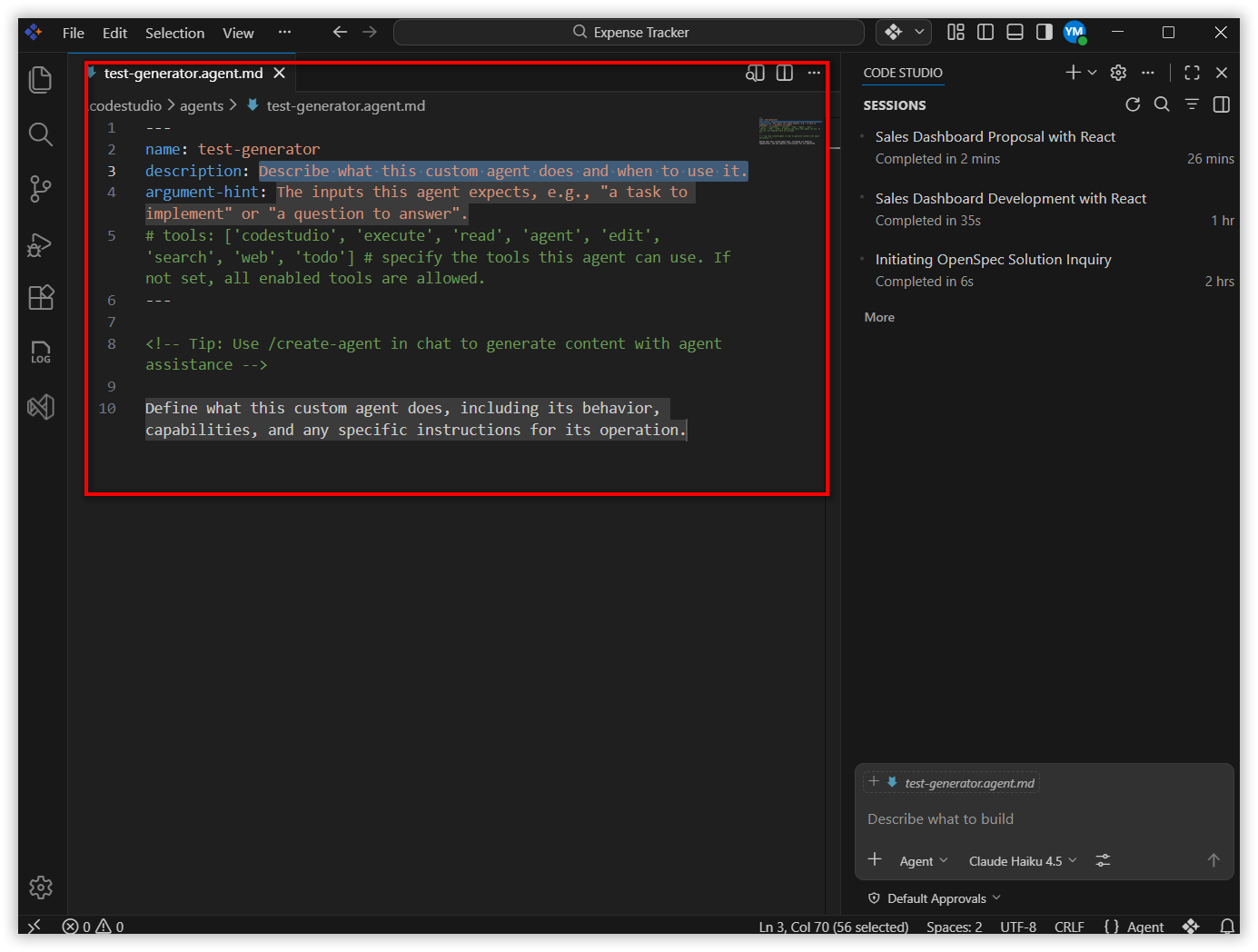Expand the chevron dropdown beside the title bar chat icon
The image size is (1258, 952).
click(919, 32)
